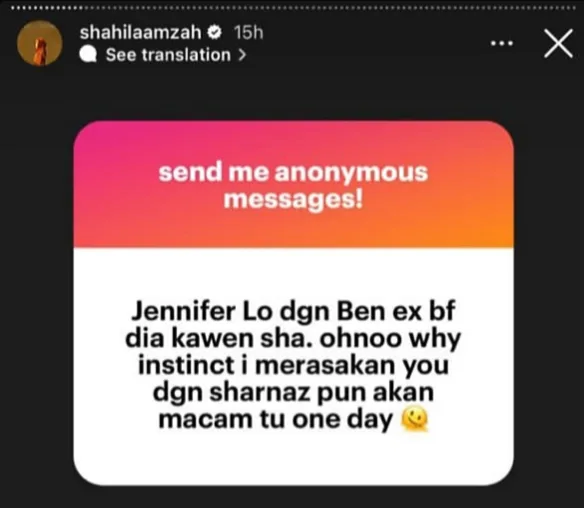Tap the Jennifer Lo message text
584x508 pixels.
tap(293, 365)
